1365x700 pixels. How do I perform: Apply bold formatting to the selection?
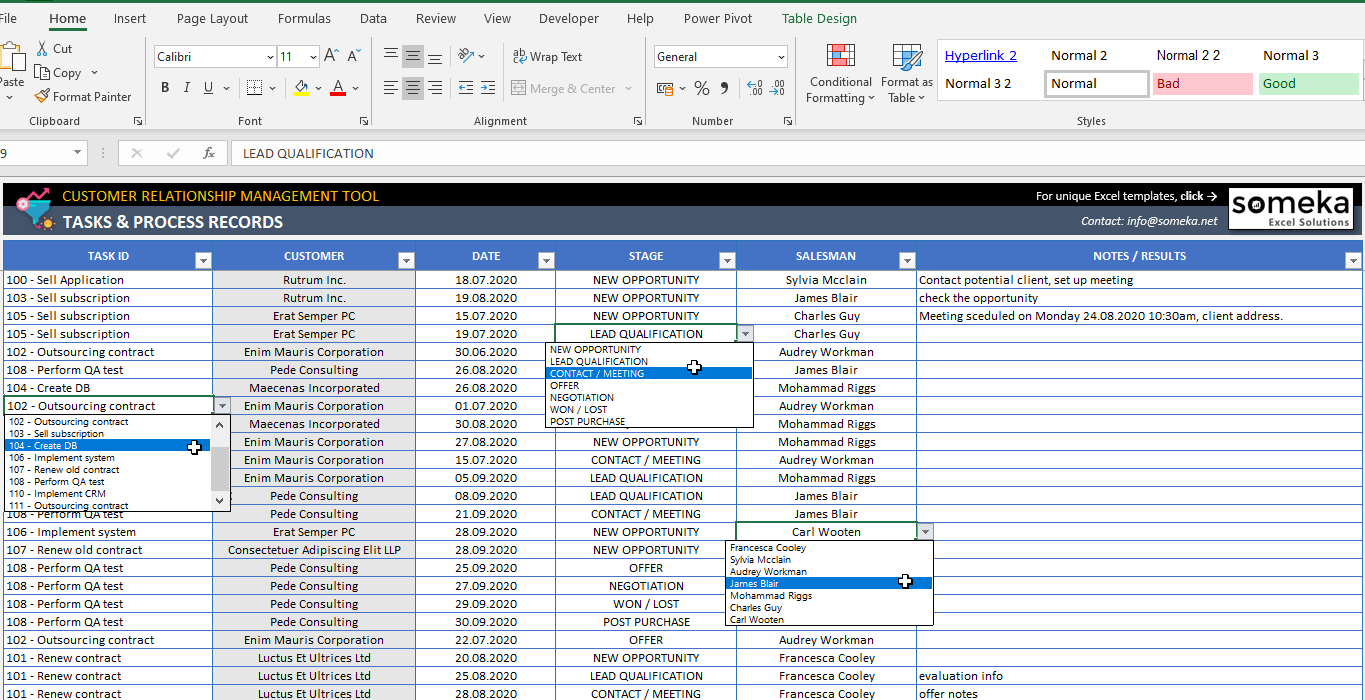[164, 88]
